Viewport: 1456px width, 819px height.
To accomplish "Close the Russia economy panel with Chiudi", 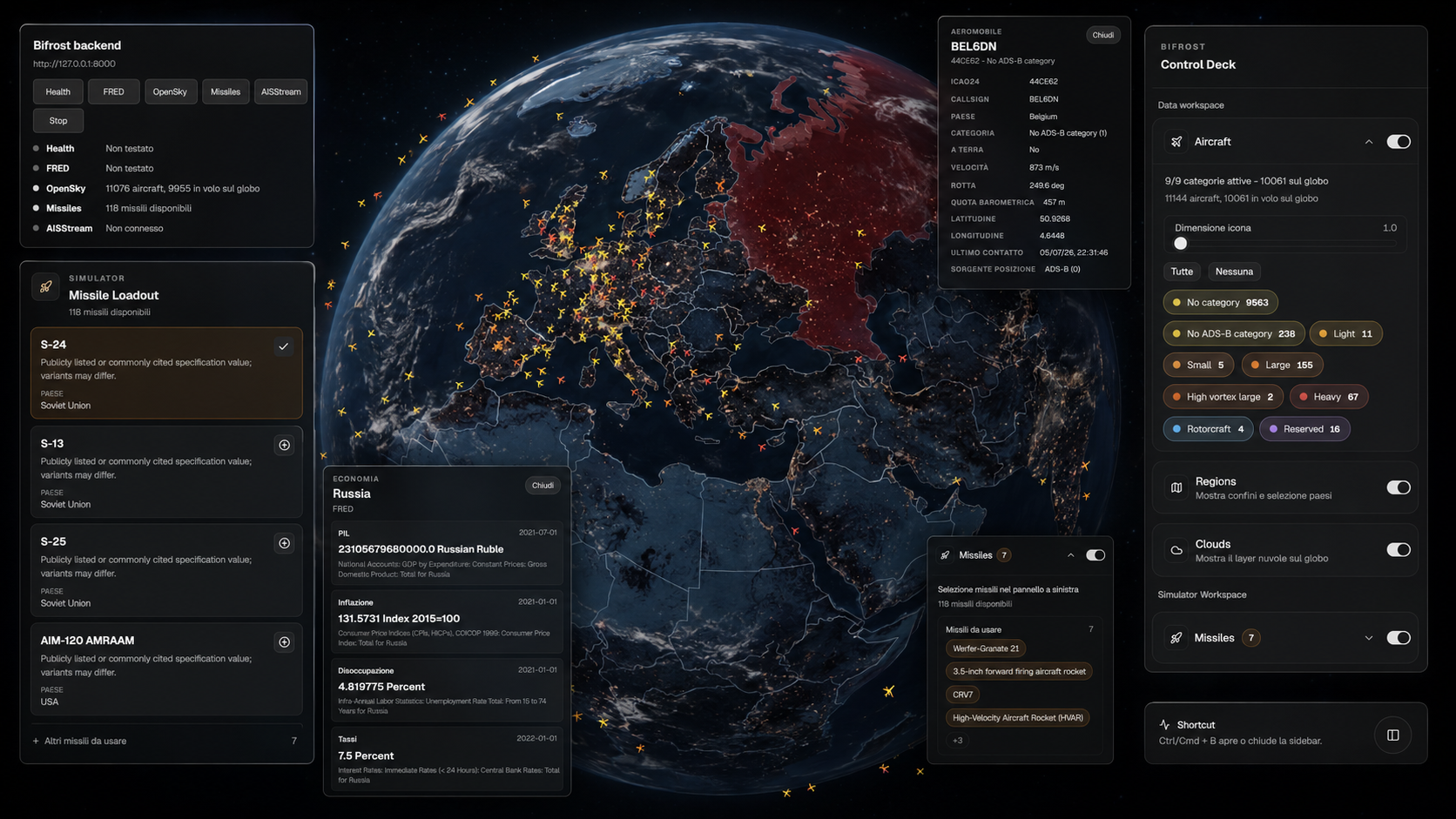I will tap(543, 486).
